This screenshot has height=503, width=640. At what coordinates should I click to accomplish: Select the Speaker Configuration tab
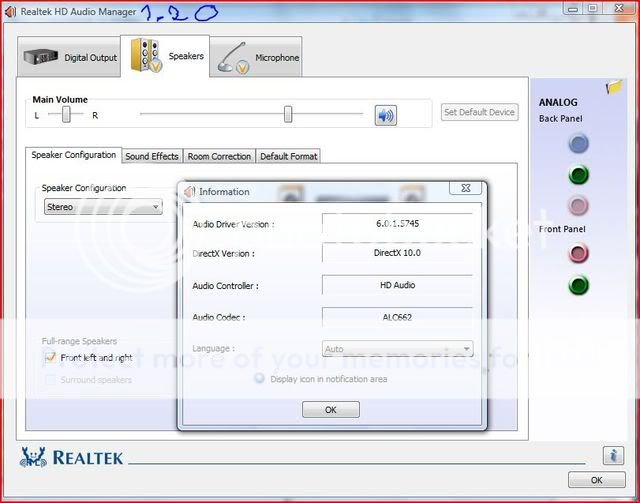pos(73,155)
